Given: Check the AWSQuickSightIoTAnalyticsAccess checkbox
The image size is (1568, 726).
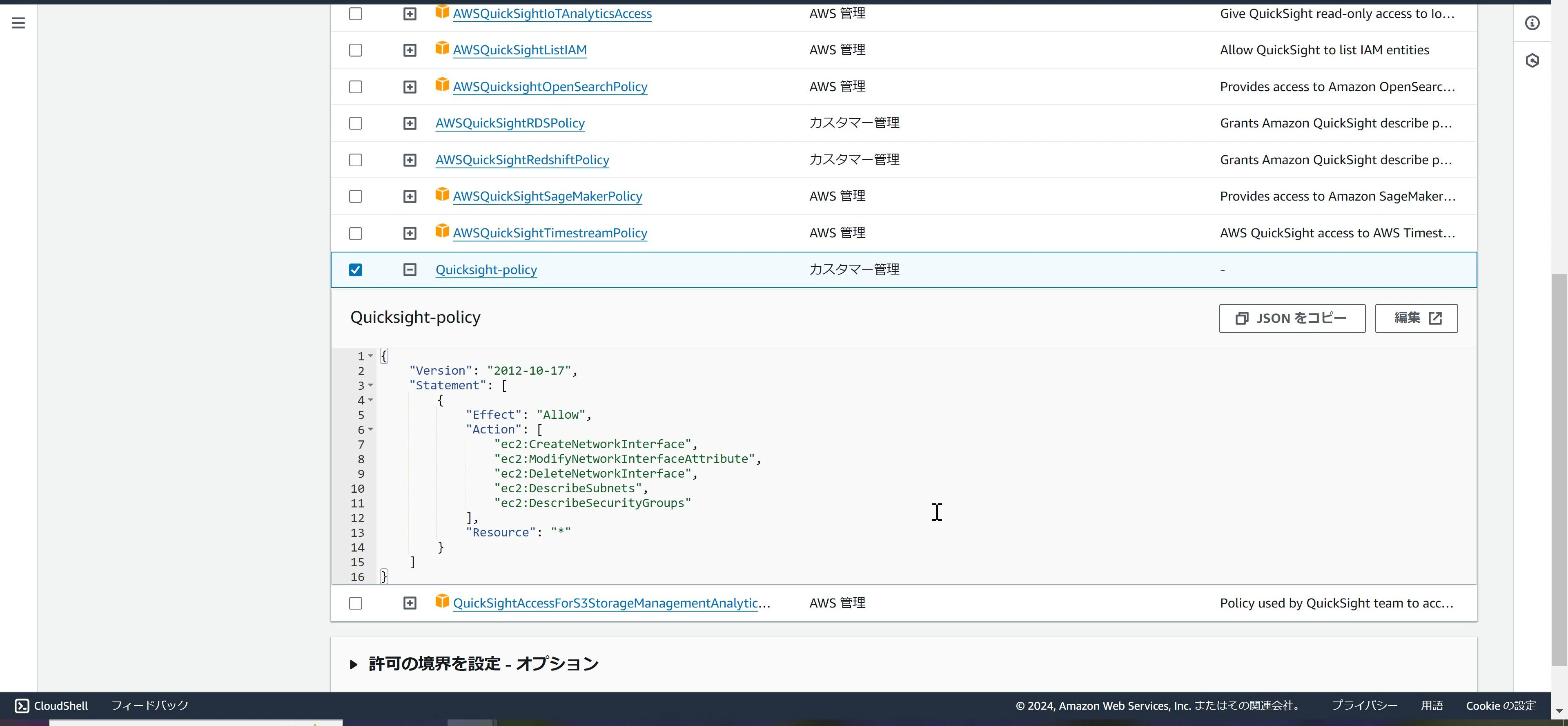Looking at the screenshot, I should tap(356, 13).
